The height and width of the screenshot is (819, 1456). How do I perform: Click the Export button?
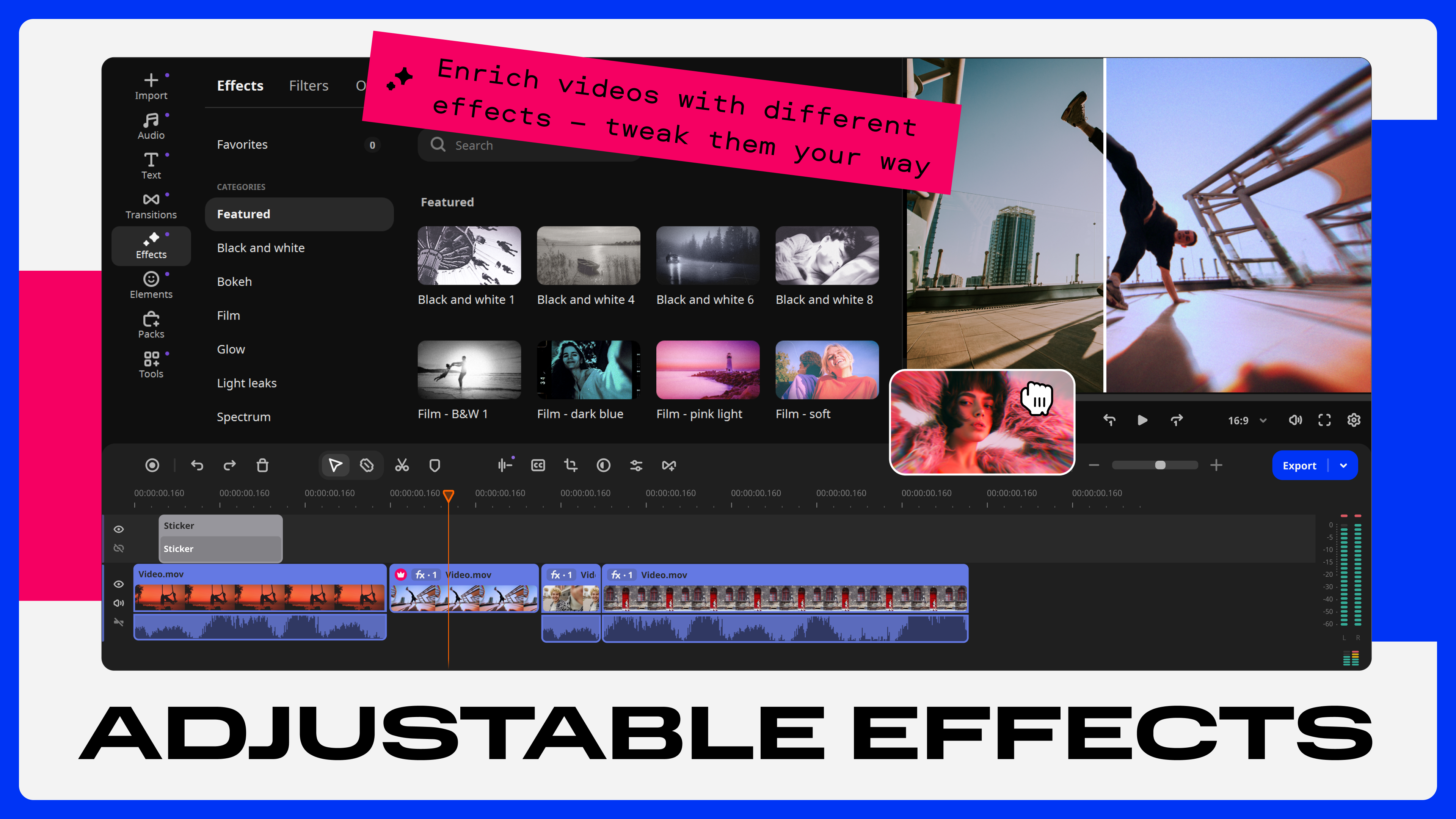coord(1299,465)
